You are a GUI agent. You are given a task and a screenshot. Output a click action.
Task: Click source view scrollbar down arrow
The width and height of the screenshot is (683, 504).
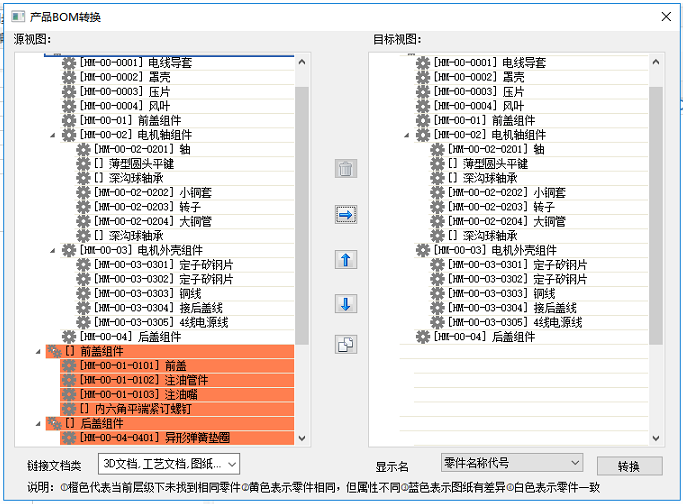point(302,438)
